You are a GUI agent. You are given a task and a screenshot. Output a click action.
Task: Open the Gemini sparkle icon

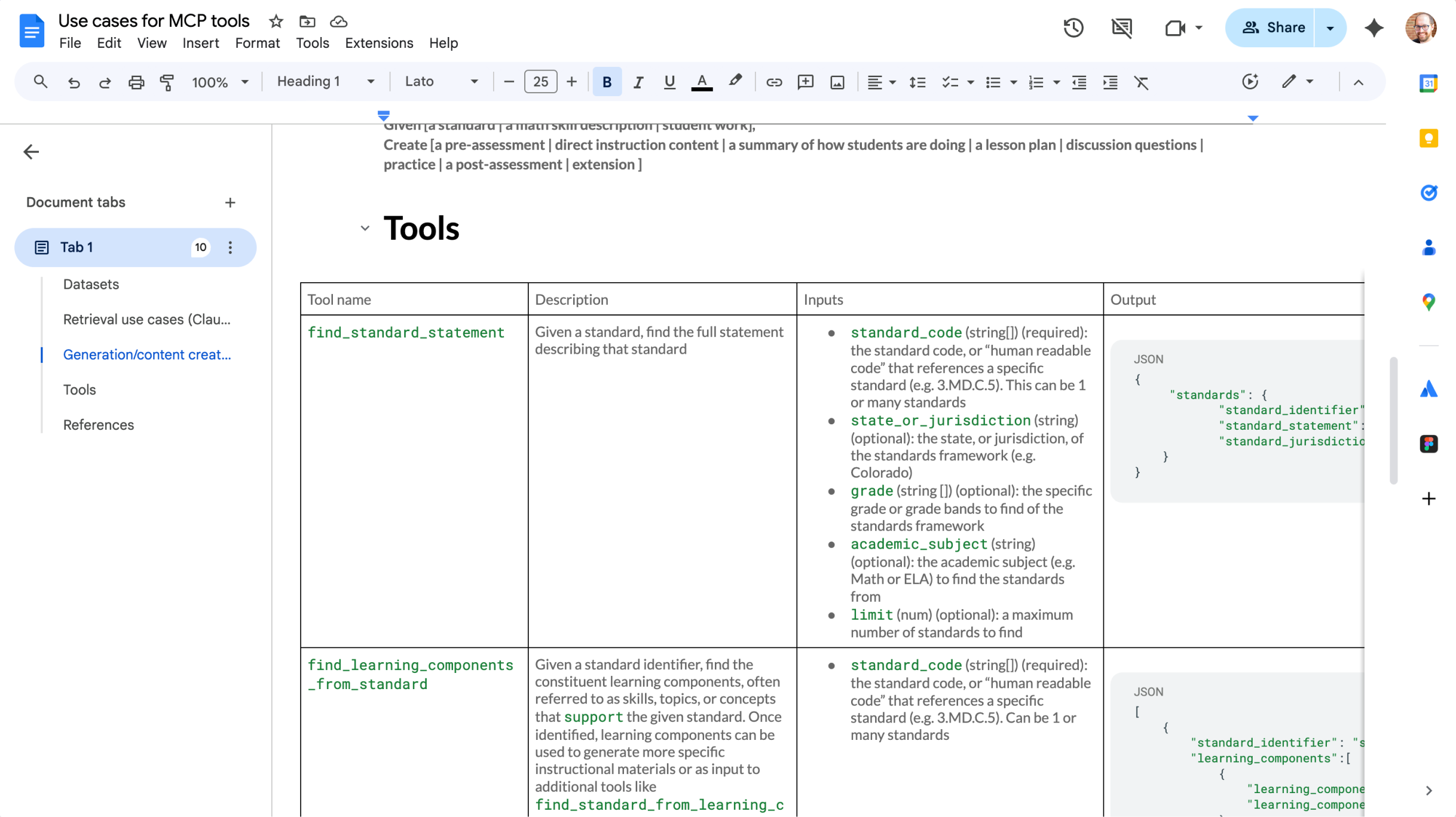[x=1374, y=27]
